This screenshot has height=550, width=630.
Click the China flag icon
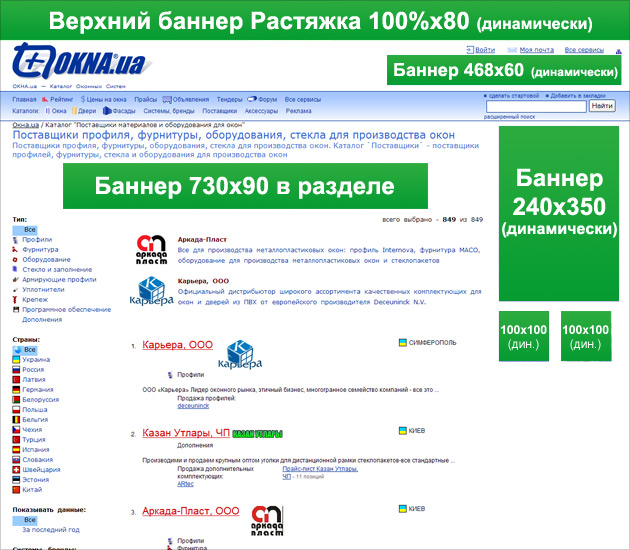(x=16, y=490)
